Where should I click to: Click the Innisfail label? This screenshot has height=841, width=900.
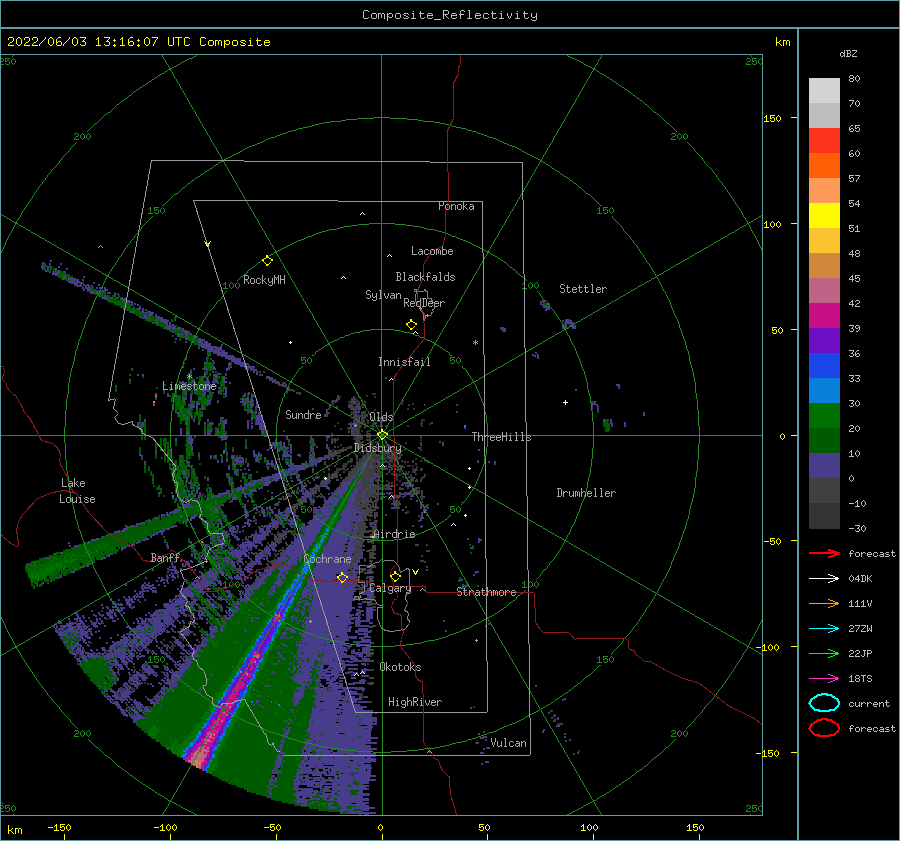click(404, 362)
